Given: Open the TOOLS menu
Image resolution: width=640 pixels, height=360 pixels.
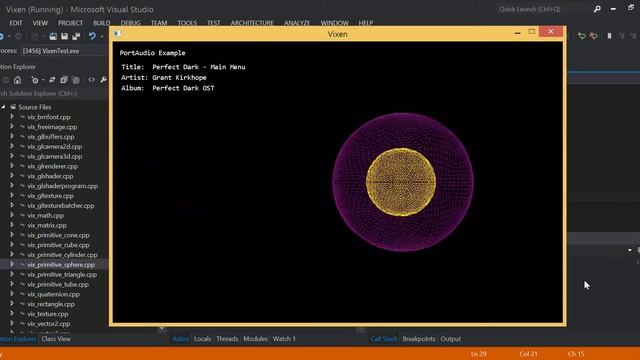Looking at the screenshot, I should click(187, 23).
